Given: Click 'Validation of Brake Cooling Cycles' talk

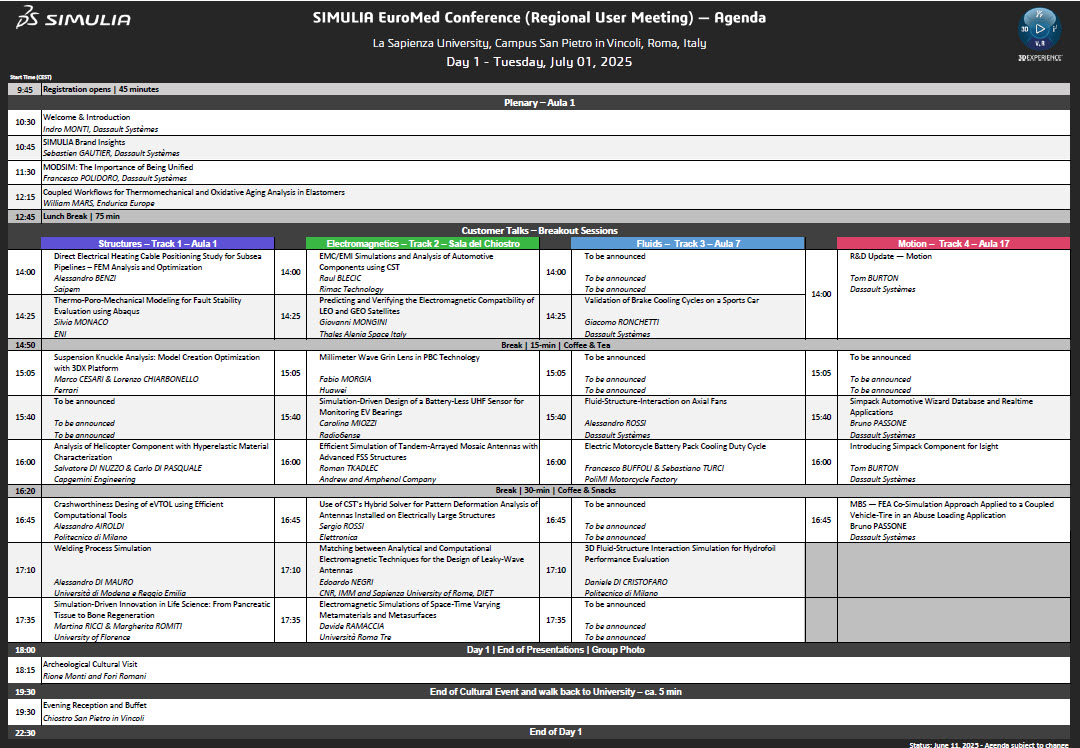Looking at the screenshot, I should click(672, 300).
